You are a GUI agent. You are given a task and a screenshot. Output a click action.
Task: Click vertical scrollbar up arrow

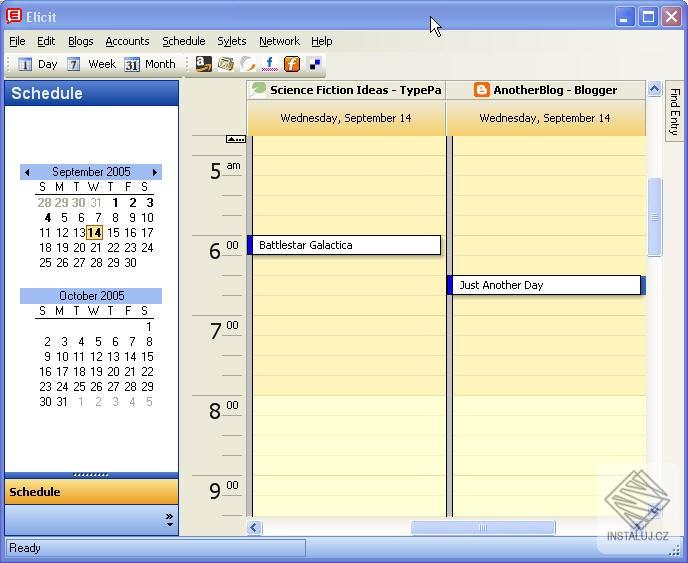point(654,90)
